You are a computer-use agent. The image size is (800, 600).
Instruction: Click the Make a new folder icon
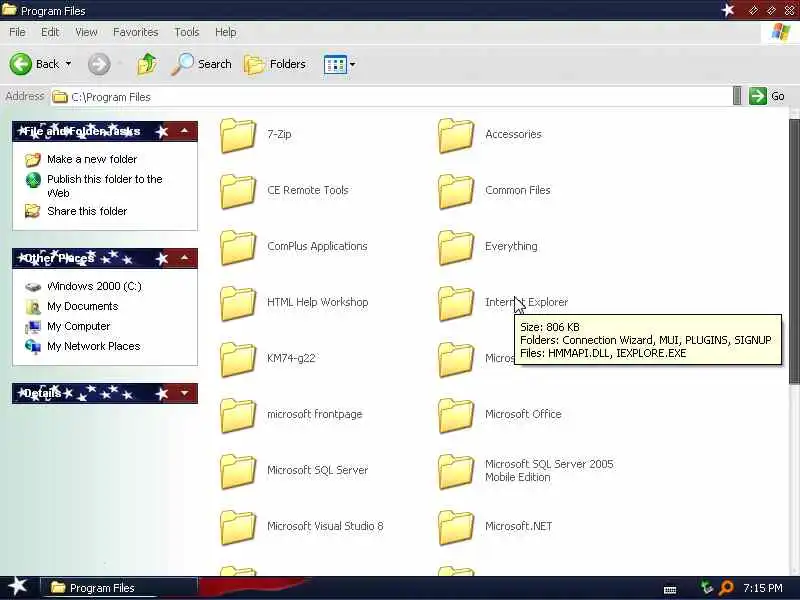pyautogui.click(x=33, y=160)
